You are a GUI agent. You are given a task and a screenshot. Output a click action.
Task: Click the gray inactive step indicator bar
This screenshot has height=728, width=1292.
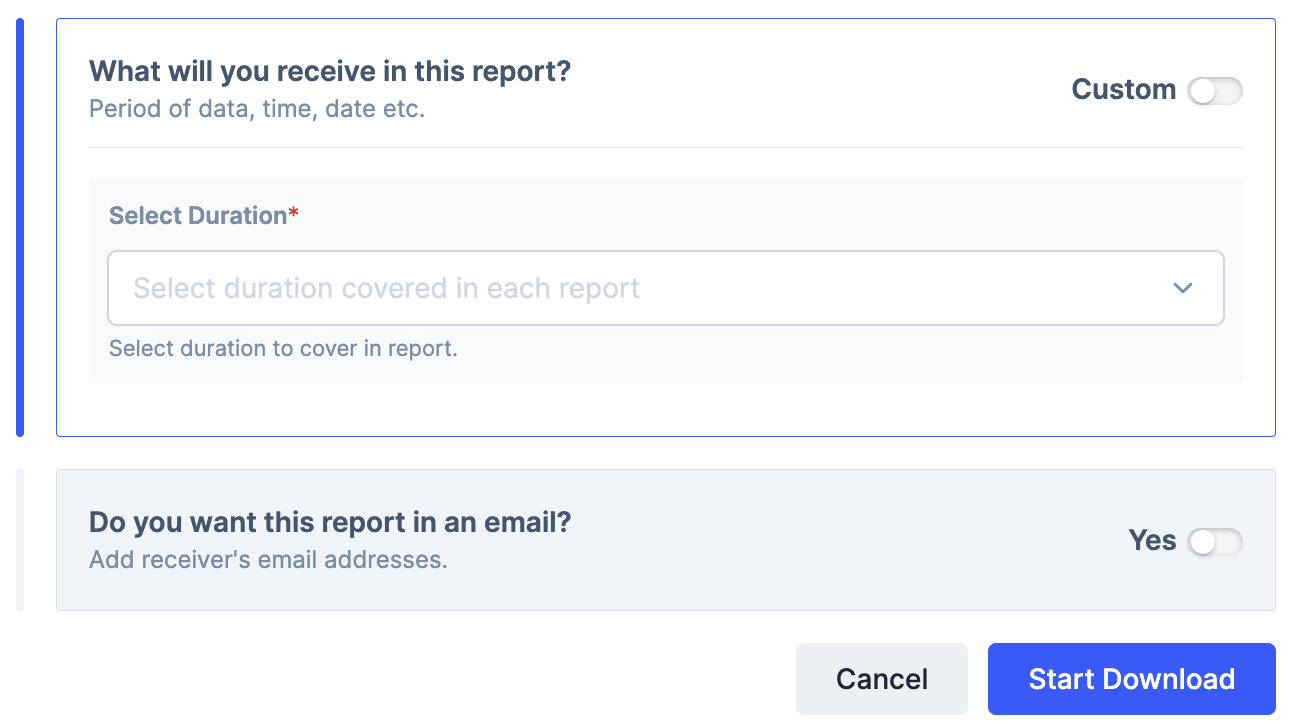(x=20, y=540)
